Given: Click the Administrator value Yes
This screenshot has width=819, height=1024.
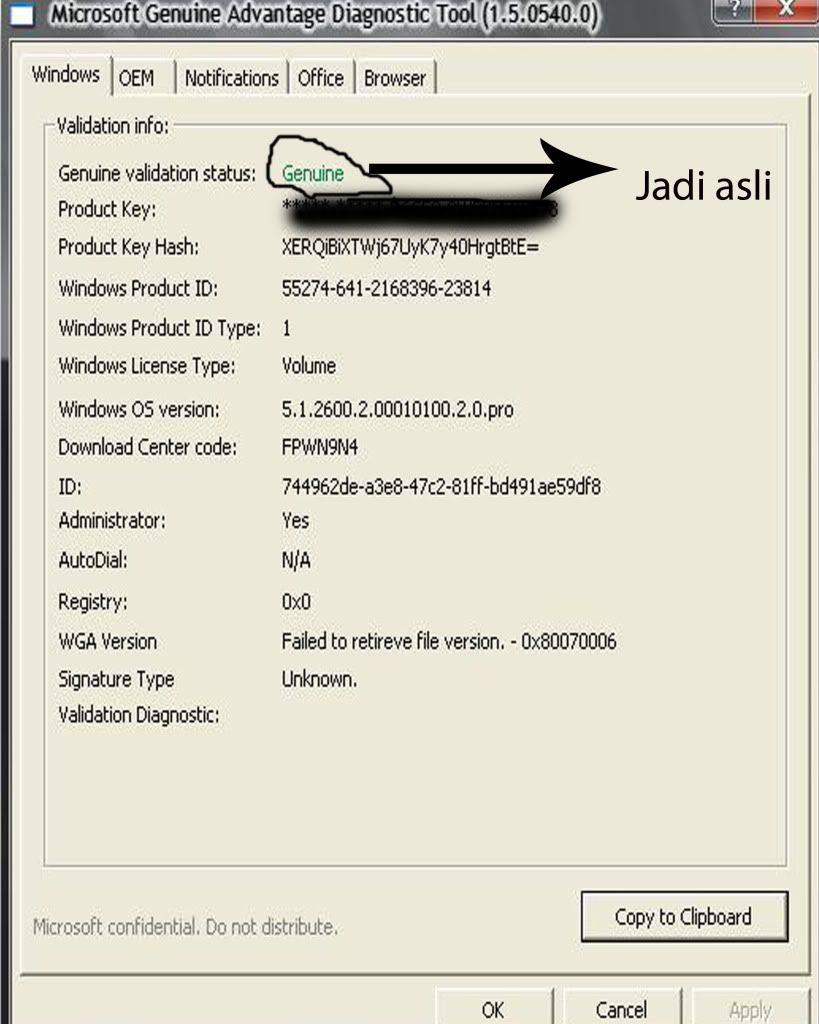Looking at the screenshot, I should point(295,520).
